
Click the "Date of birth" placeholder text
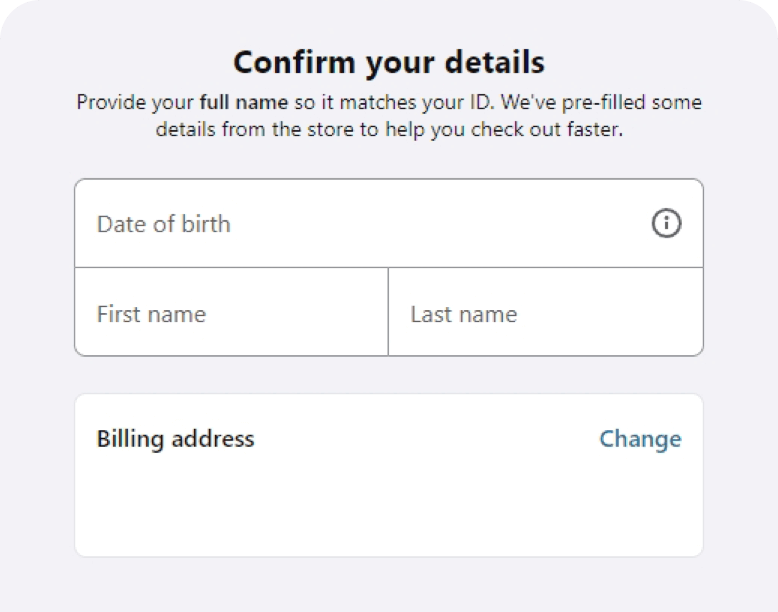pyautogui.click(x=164, y=224)
